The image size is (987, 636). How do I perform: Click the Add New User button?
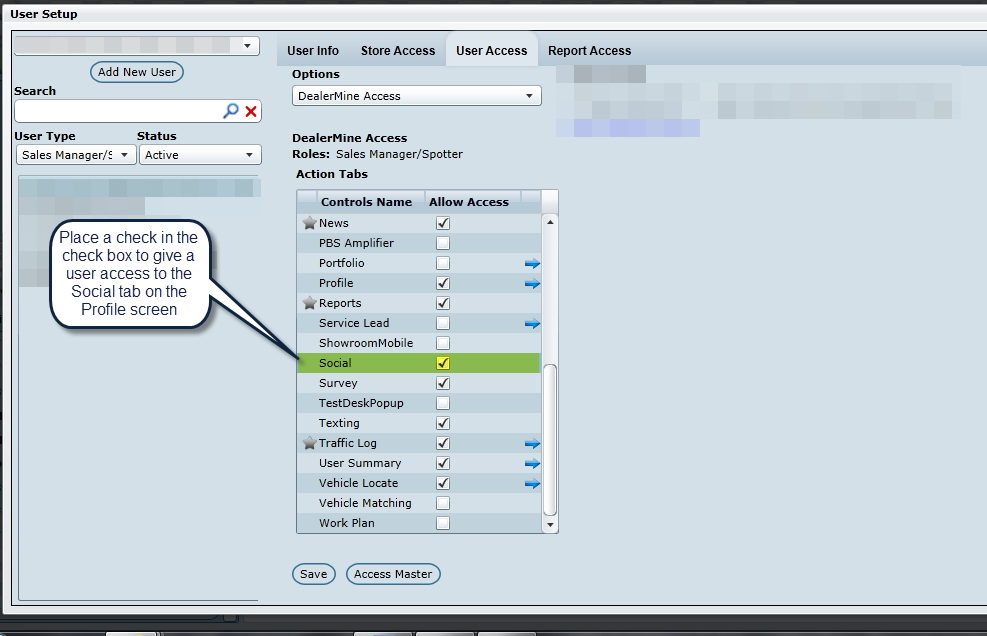tap(137, 72)
